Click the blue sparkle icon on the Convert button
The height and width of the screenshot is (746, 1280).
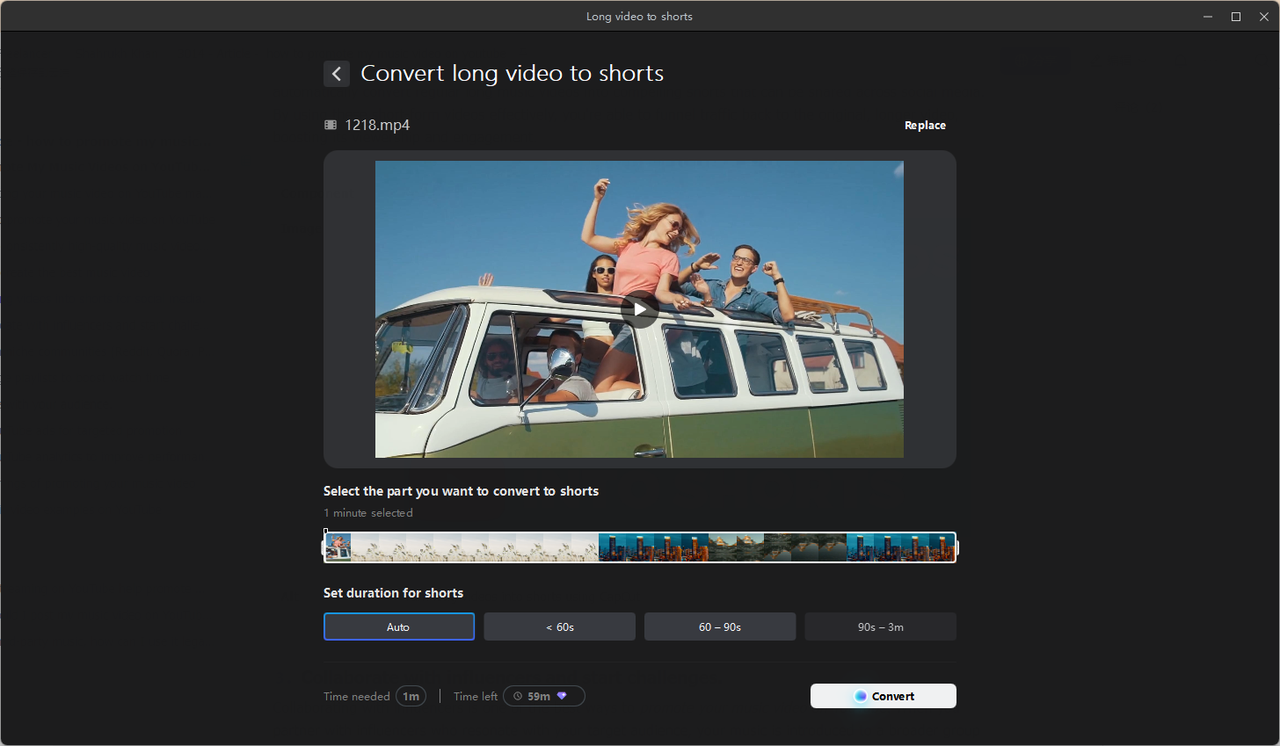click(x=862, y=696)
